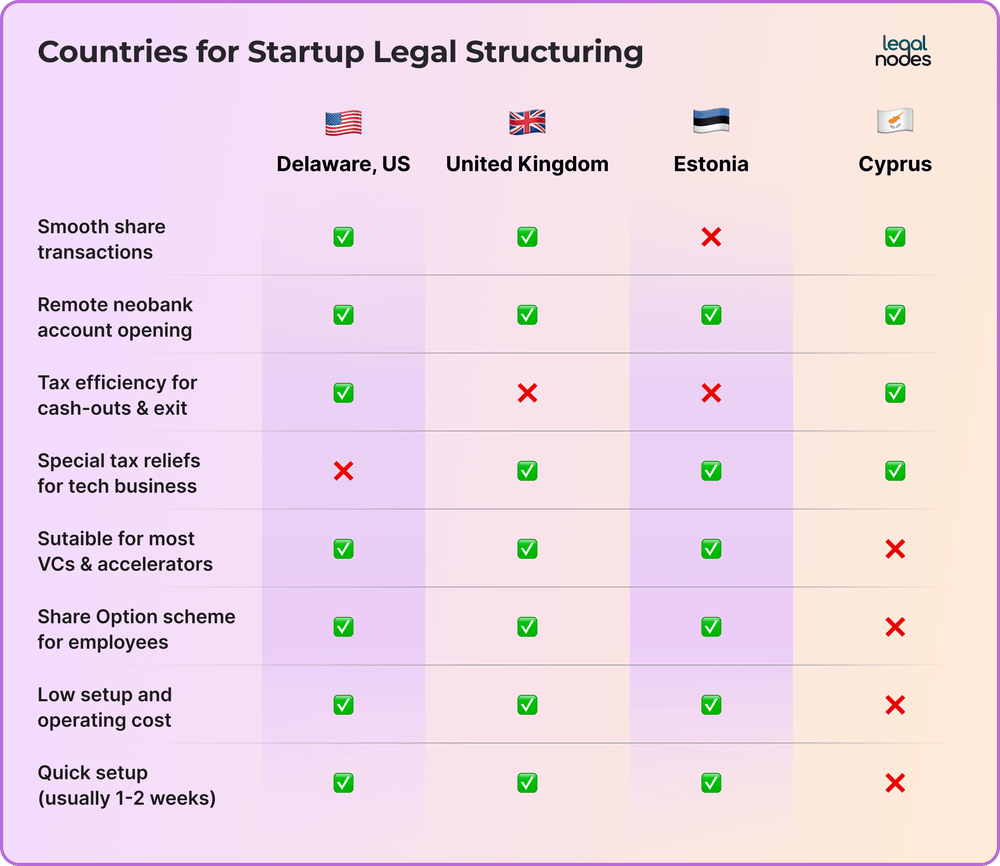Click the Cyprus flag icon
Screen dimensions: 1000x866
[x=895, y=121]
